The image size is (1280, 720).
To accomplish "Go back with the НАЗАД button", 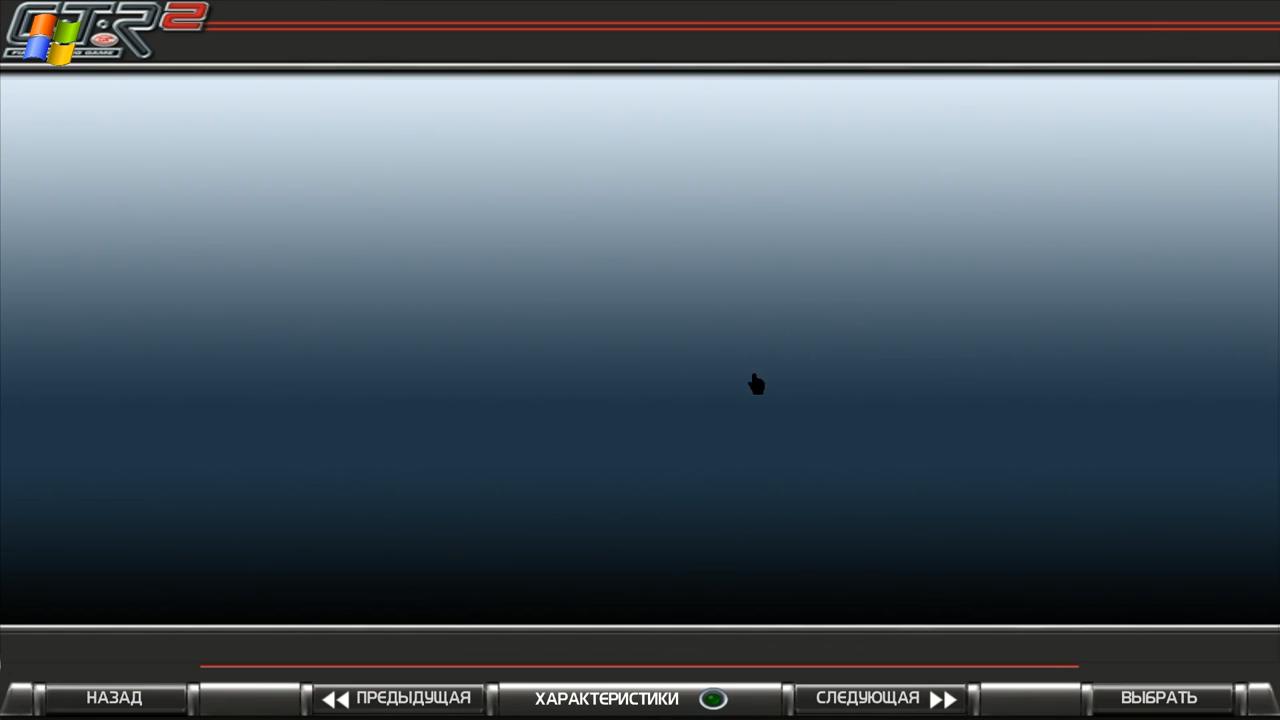I will [114, 698].
